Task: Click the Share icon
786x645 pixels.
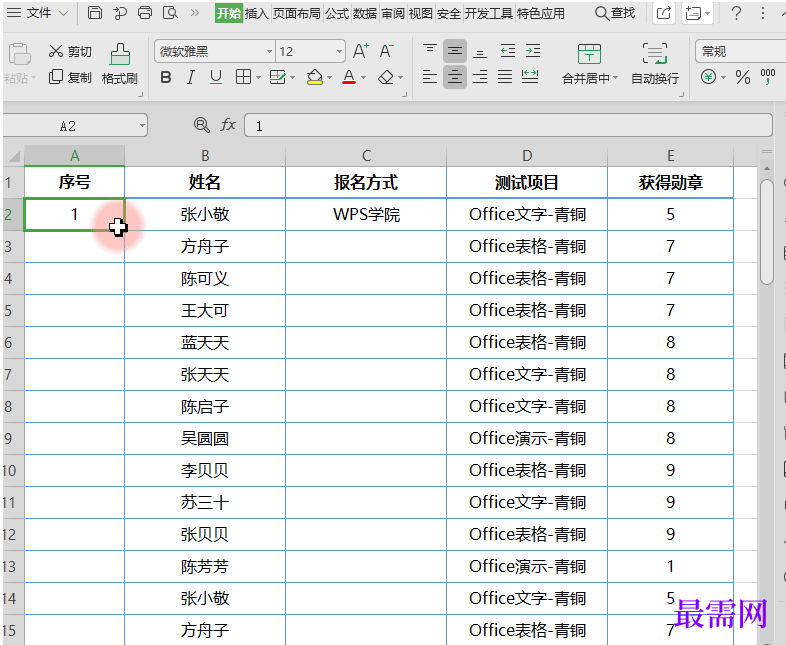Action: (663, 13)
